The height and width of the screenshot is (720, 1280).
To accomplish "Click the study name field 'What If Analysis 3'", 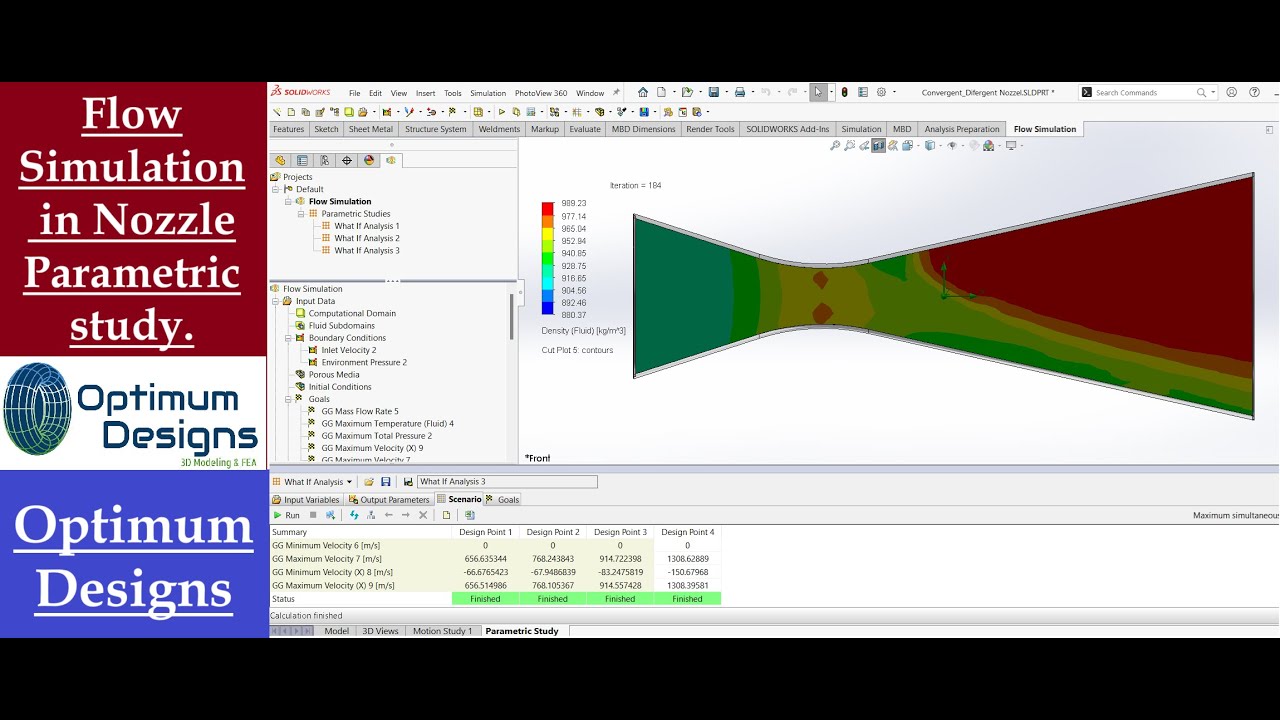I will pyautogui.click(x=507, y=482).
